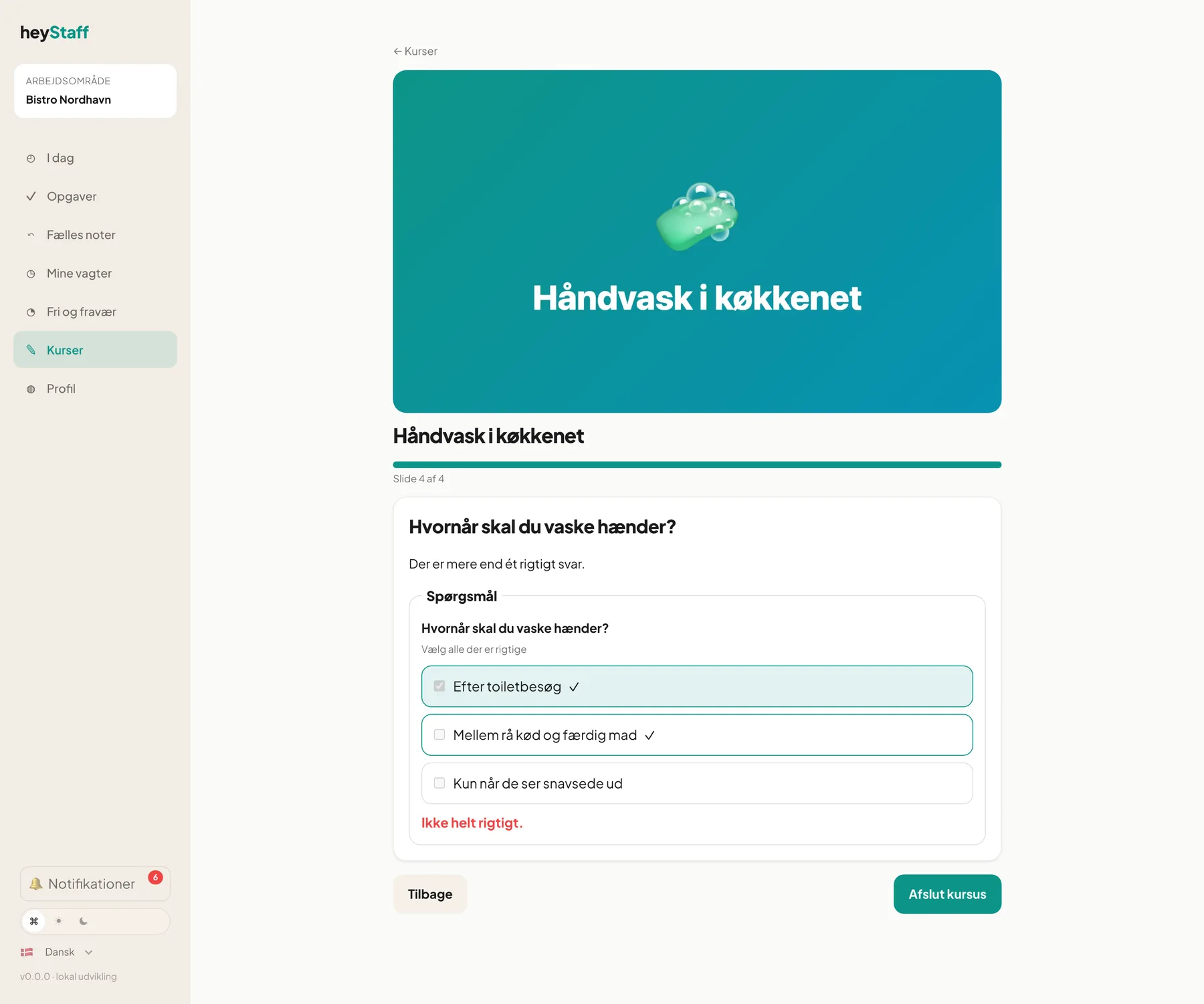Click the Mine vagter clock icon
The width and height of the screenshot is (1204, 1004).
pyautogui.click(x=31, y=274)
